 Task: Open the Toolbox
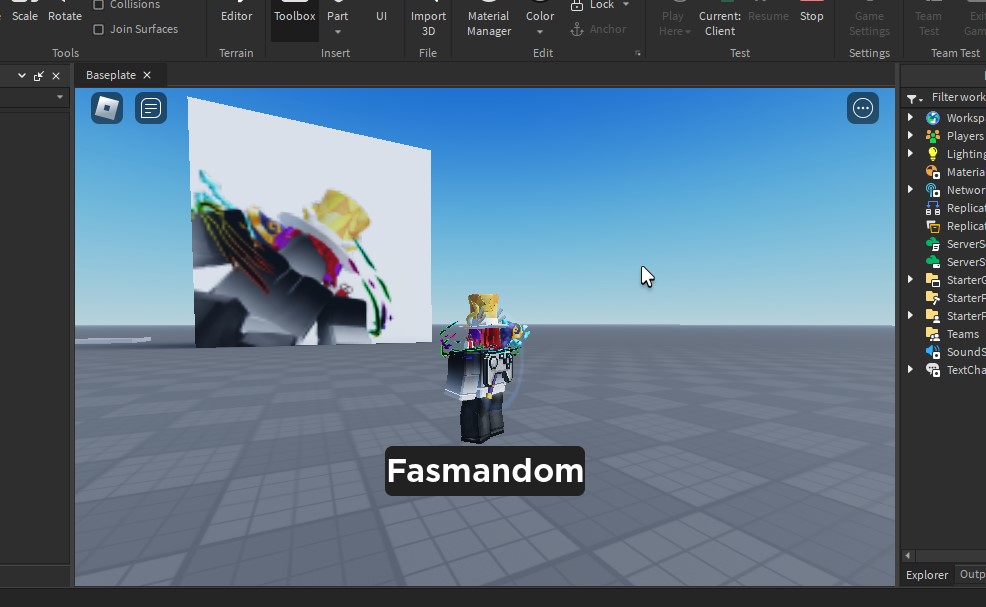click(293, 16)
